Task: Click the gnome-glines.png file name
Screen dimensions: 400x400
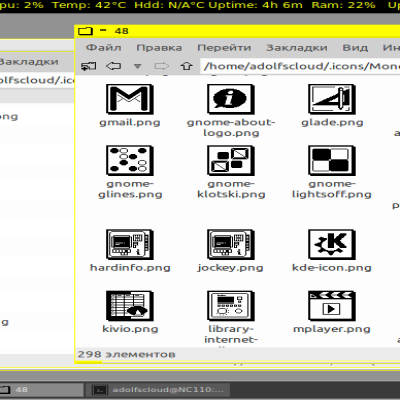Action: 130,189
